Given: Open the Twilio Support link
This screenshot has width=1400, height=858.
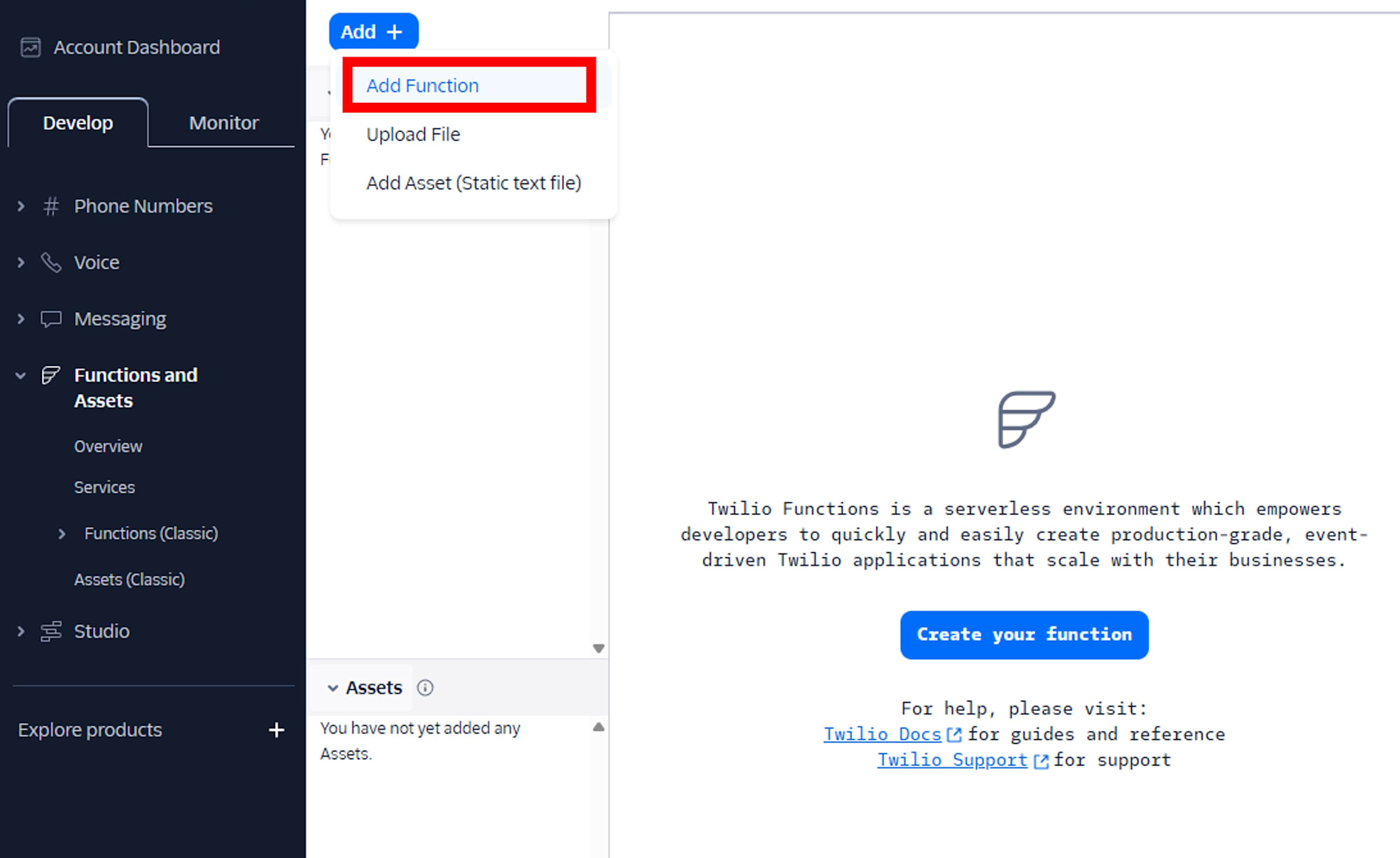Looking at the screenshot, I should [952, 760].
